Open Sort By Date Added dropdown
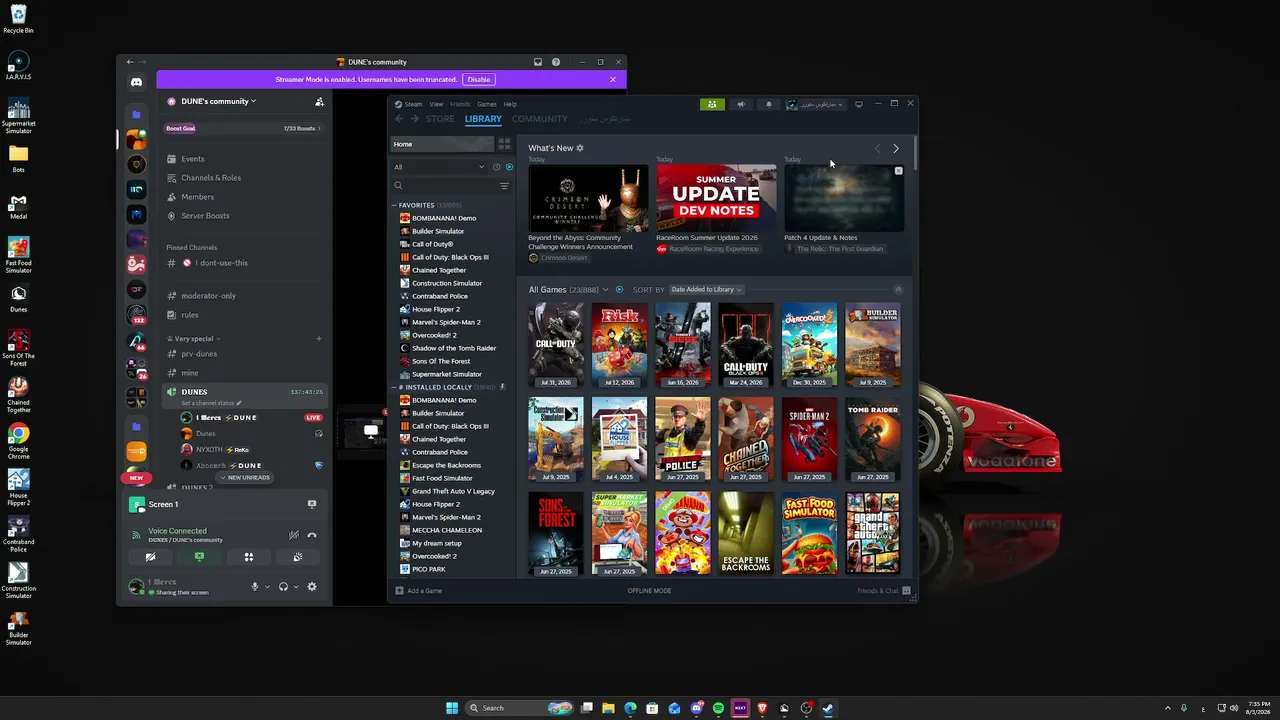Screen dimensions: 1280x720 tap(707, 290)
